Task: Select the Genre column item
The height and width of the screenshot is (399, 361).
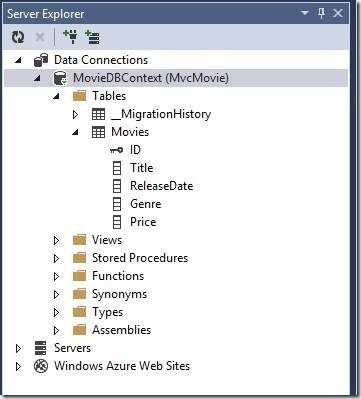Action: click(x=146, y=204)
